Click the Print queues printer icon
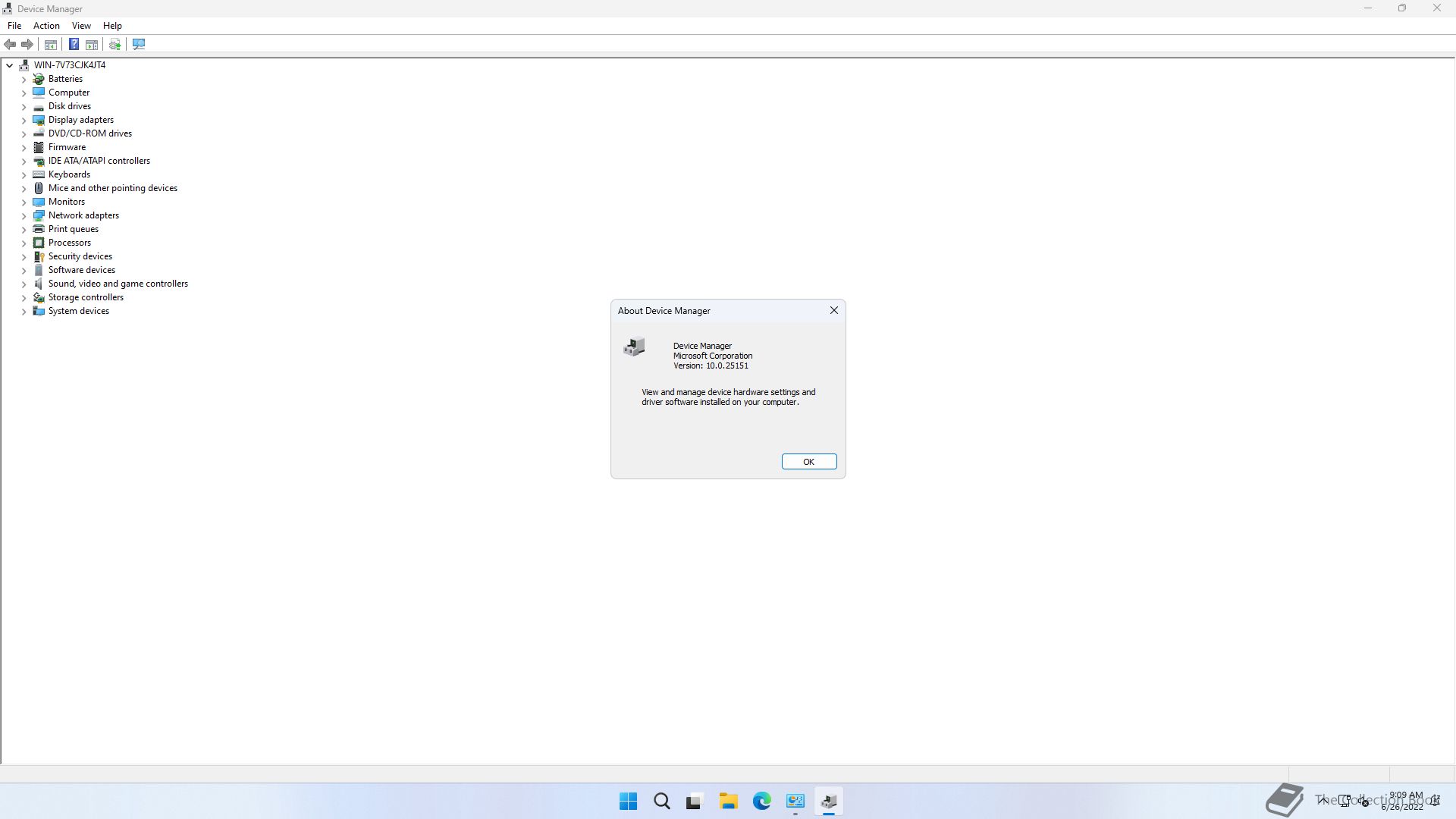1456x819 pixels. click(x=39, y=229)
